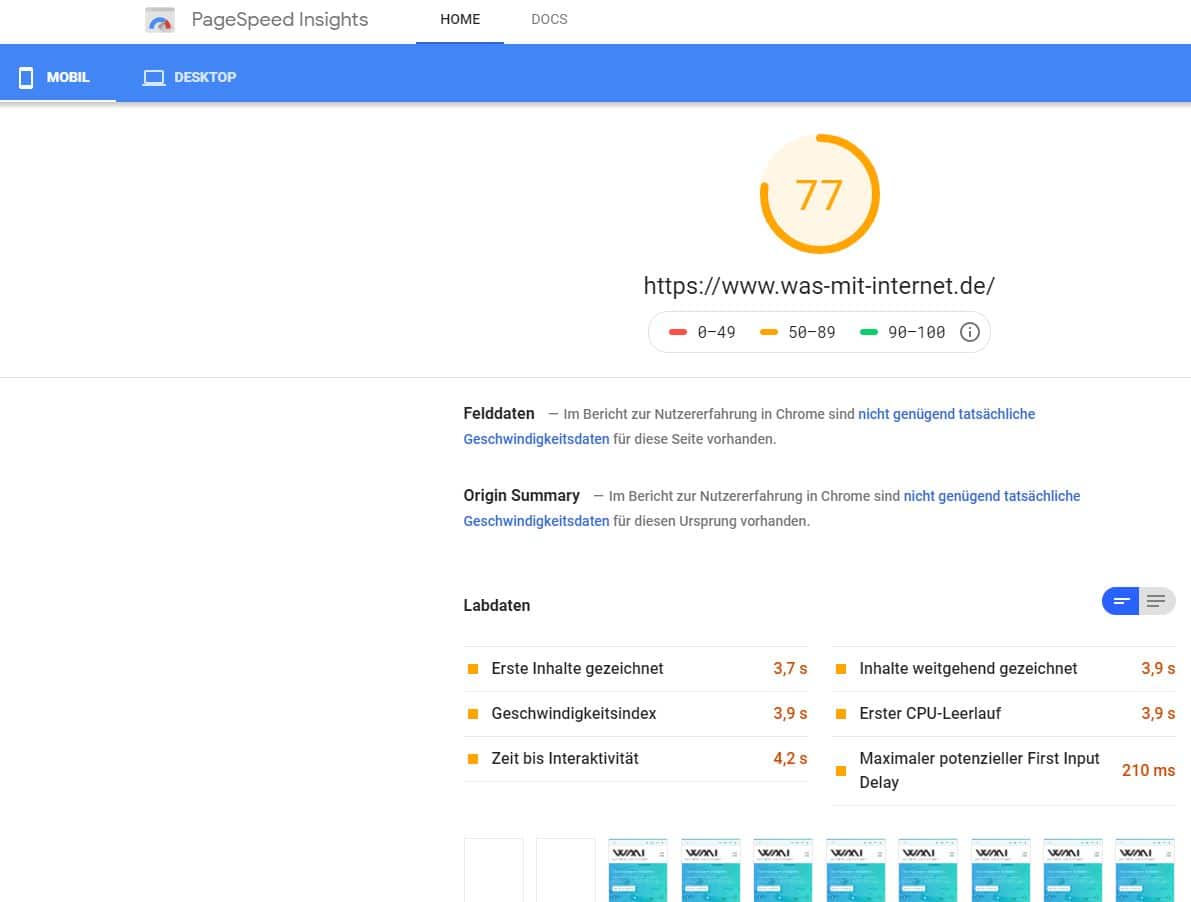Screen dimensions: 1191x902
Task: Click orange square beside Zeit bis Interaktivität
Action: tap(472, 758)
